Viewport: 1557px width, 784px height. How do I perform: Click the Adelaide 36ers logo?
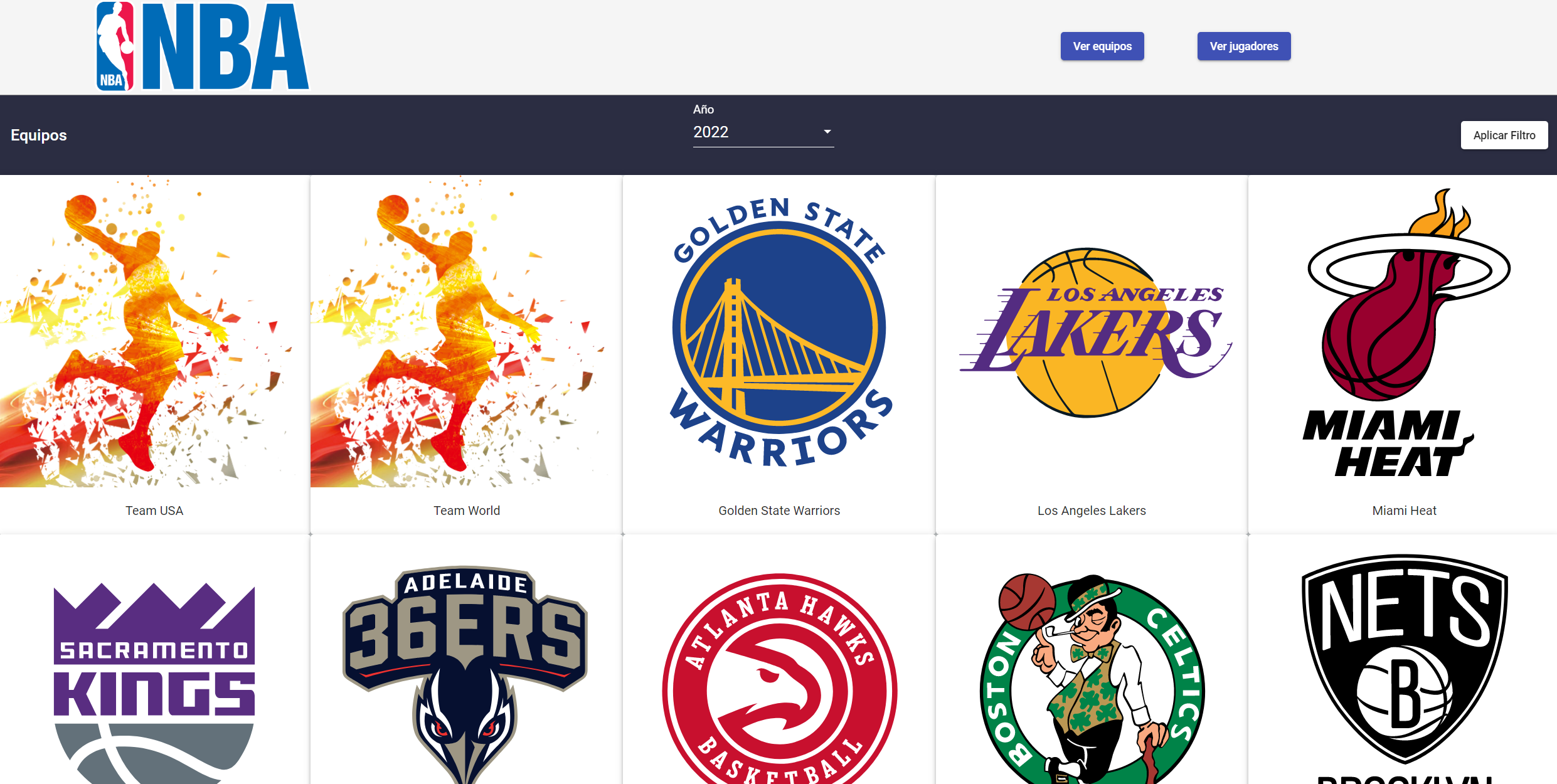point(465,671)
